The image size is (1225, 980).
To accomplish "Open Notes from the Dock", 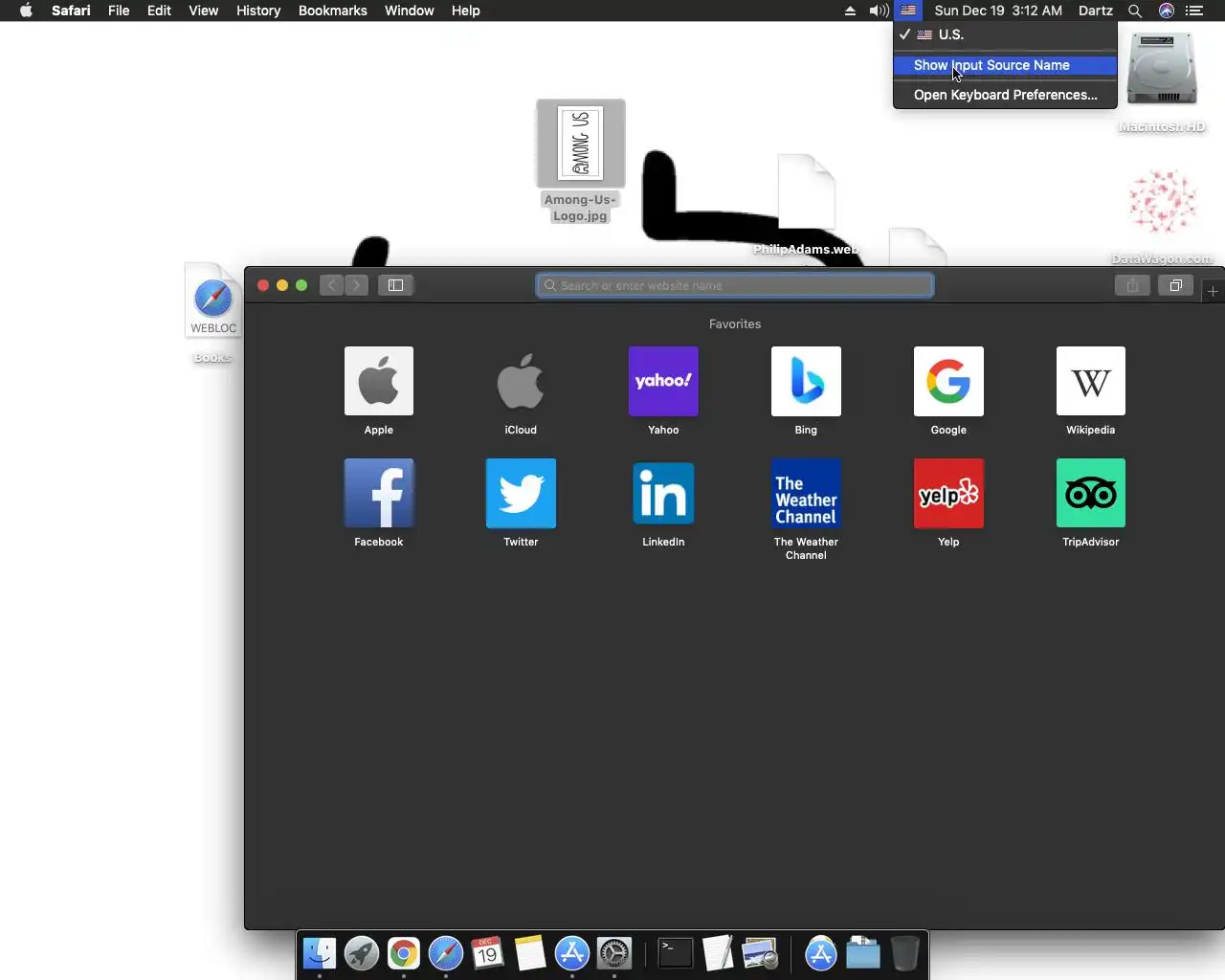I will pyautogui.click(x=530, y=953).
